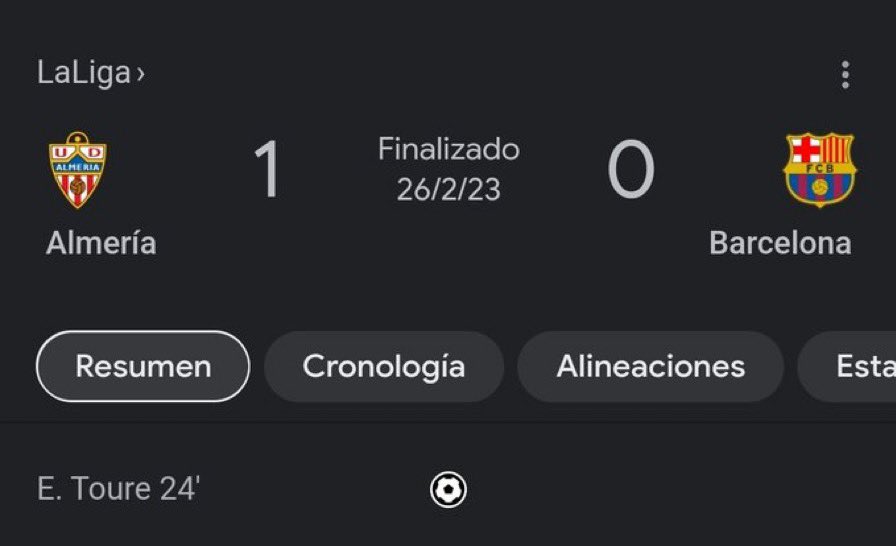Click the chevron arrow next to LaLiga
This screenshot has width=896, height=546.
tap(141, 74)
